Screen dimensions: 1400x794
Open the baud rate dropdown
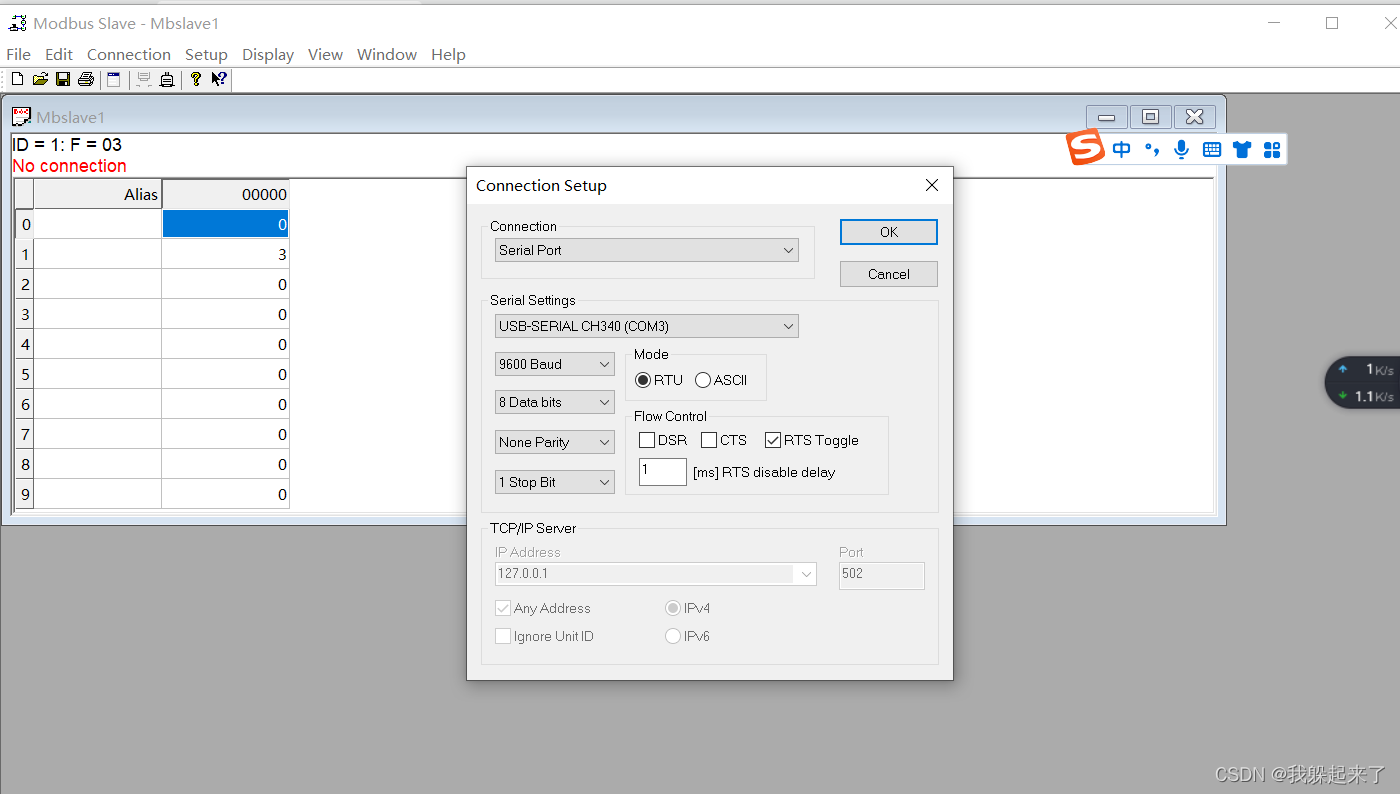tap(554, 363)
